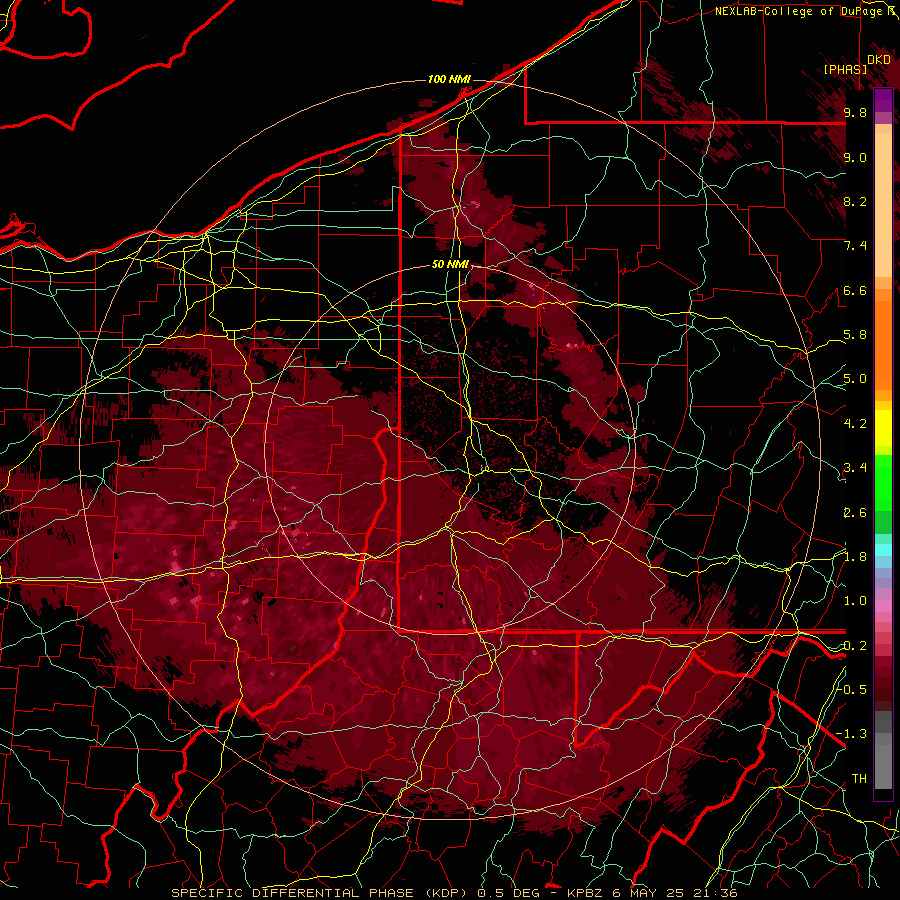Click the 1.0 scale value
Screen dimensions: 900x900
pos(855,601)
